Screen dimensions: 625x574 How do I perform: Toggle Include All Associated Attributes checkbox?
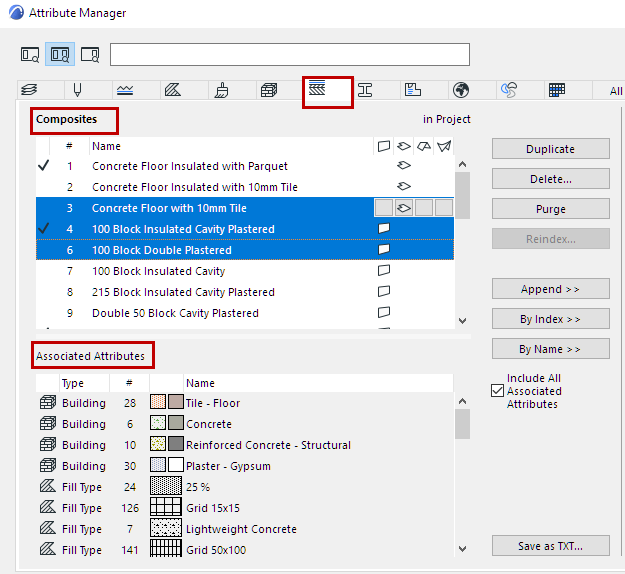497,391
